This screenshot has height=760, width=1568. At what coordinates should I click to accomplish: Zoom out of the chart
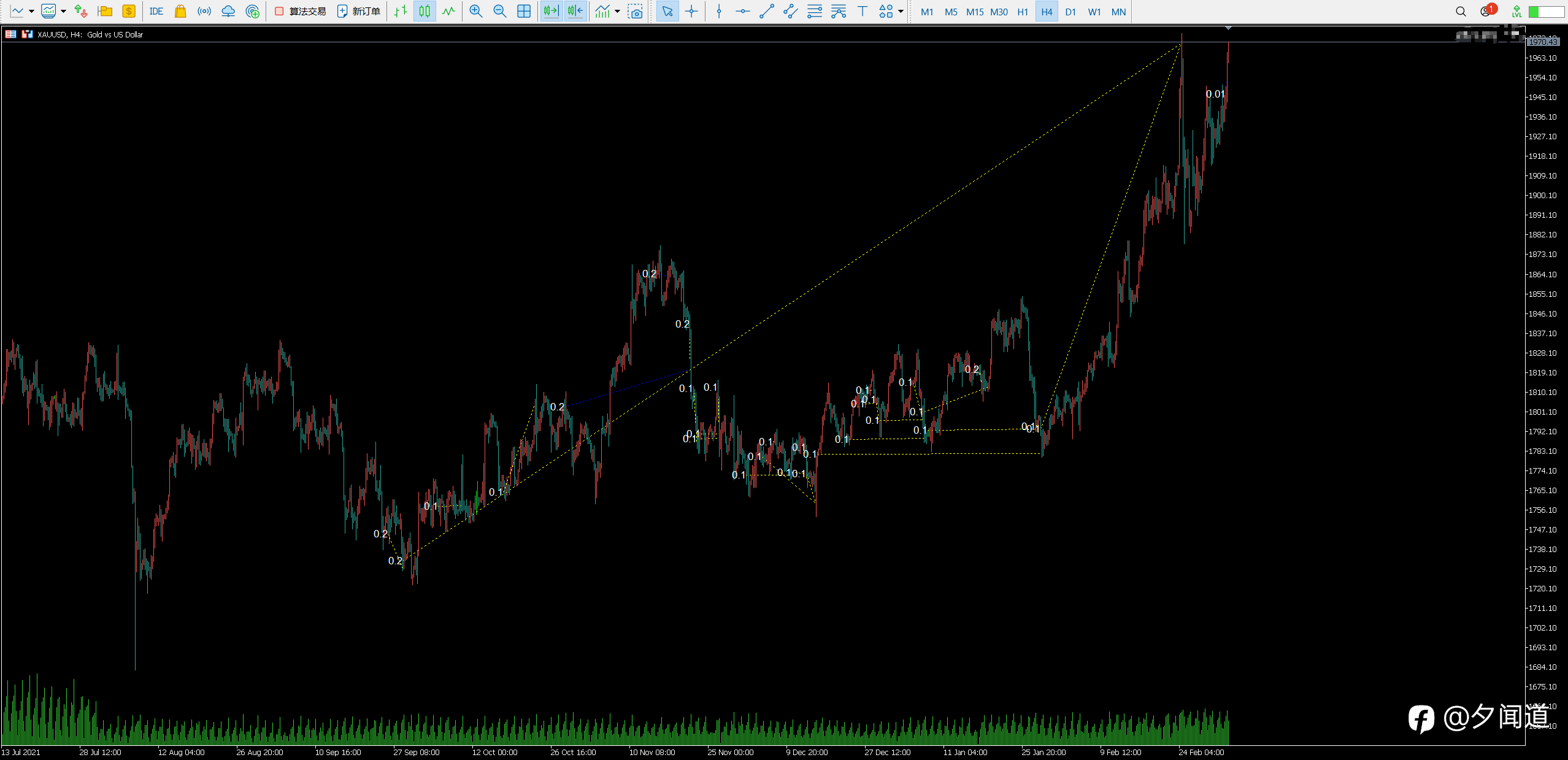tap(499, 12)
